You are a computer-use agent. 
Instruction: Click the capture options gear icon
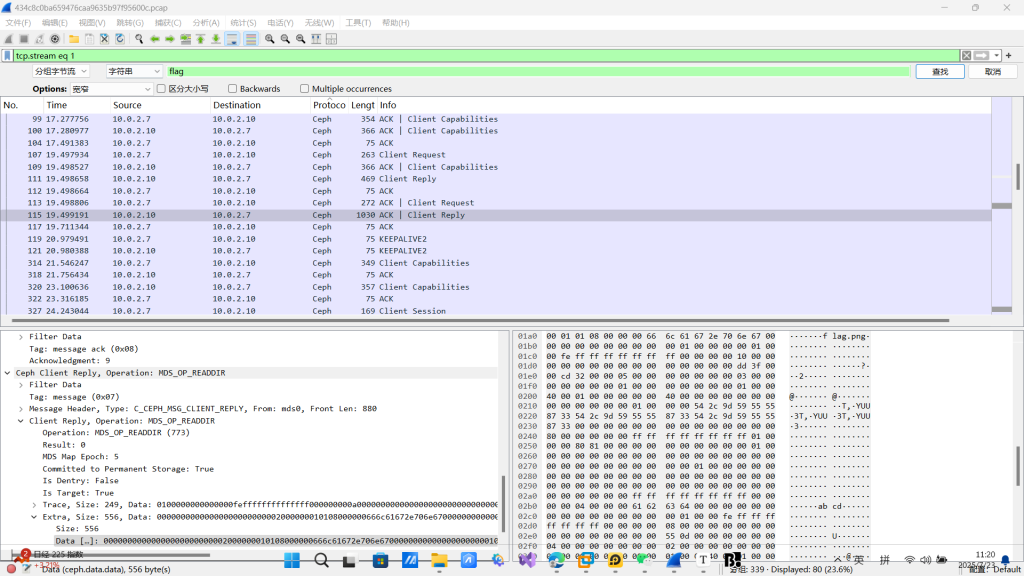(x=55, y=39)
